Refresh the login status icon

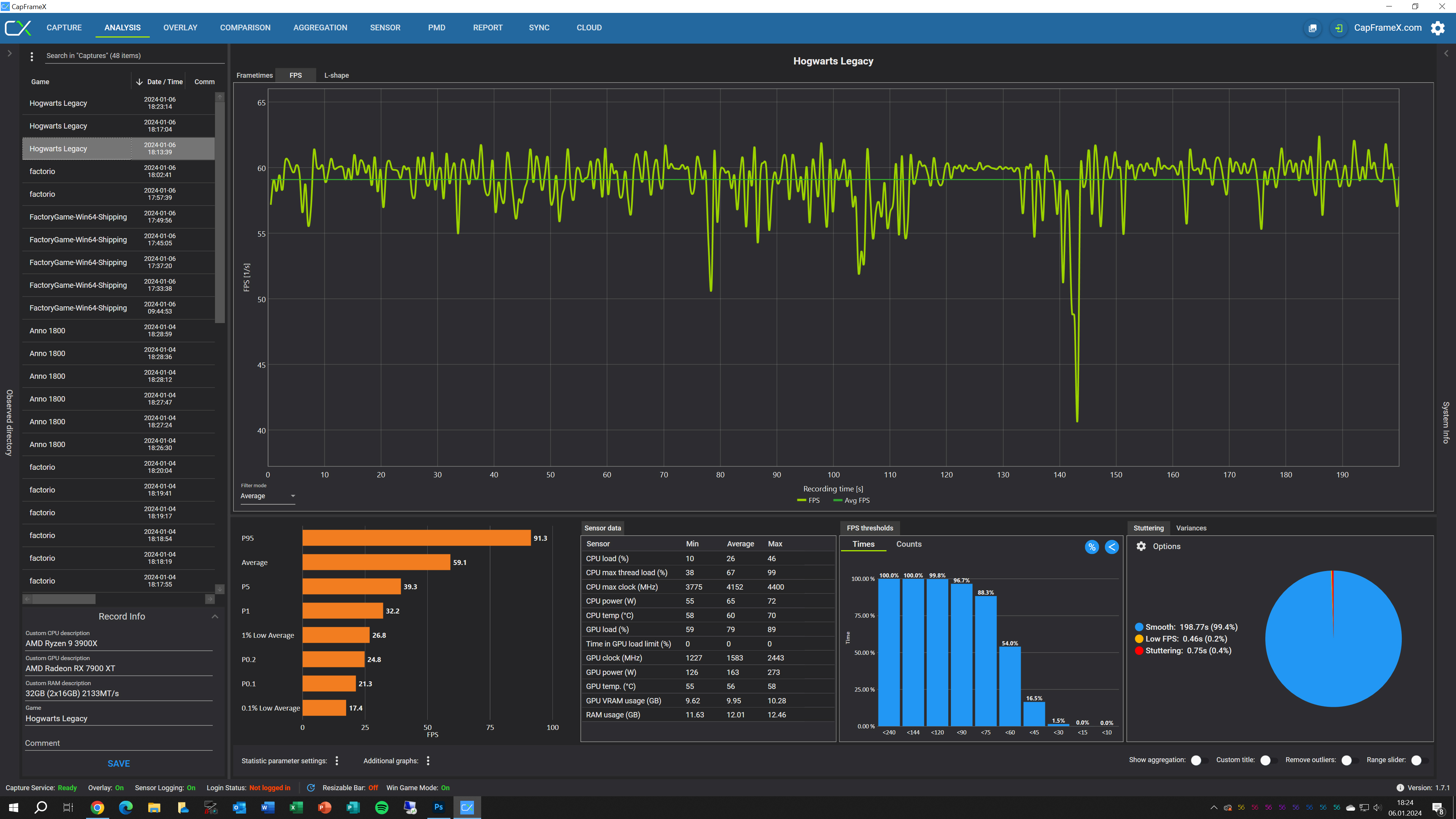310,788
